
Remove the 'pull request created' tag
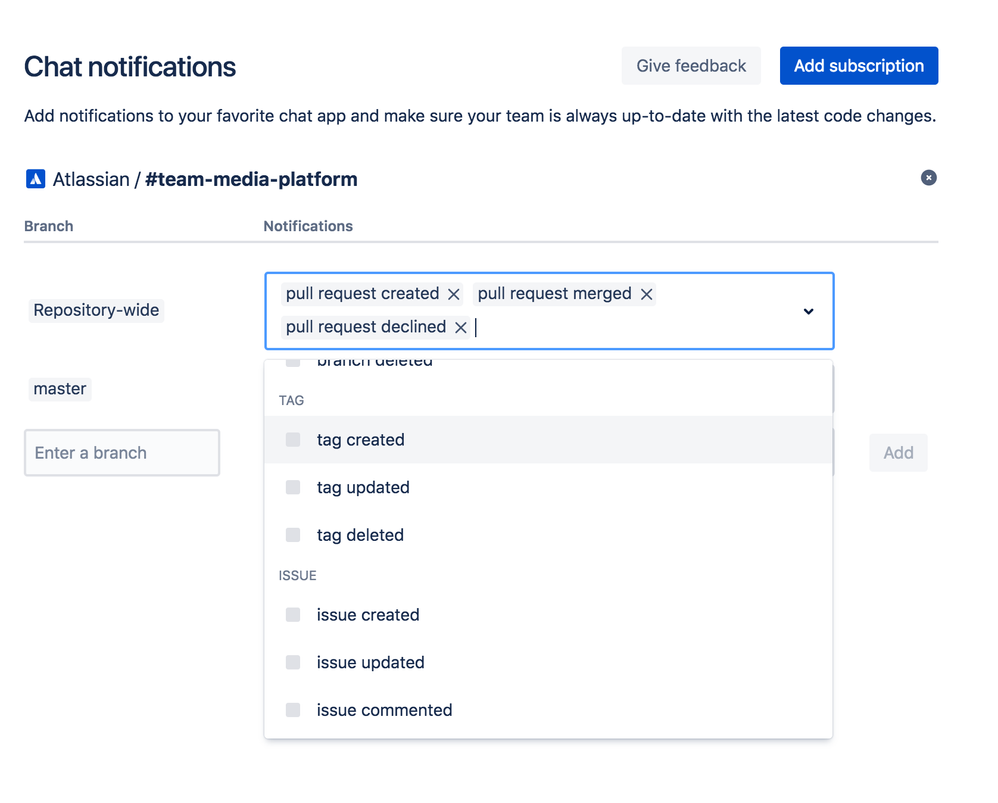454,294
